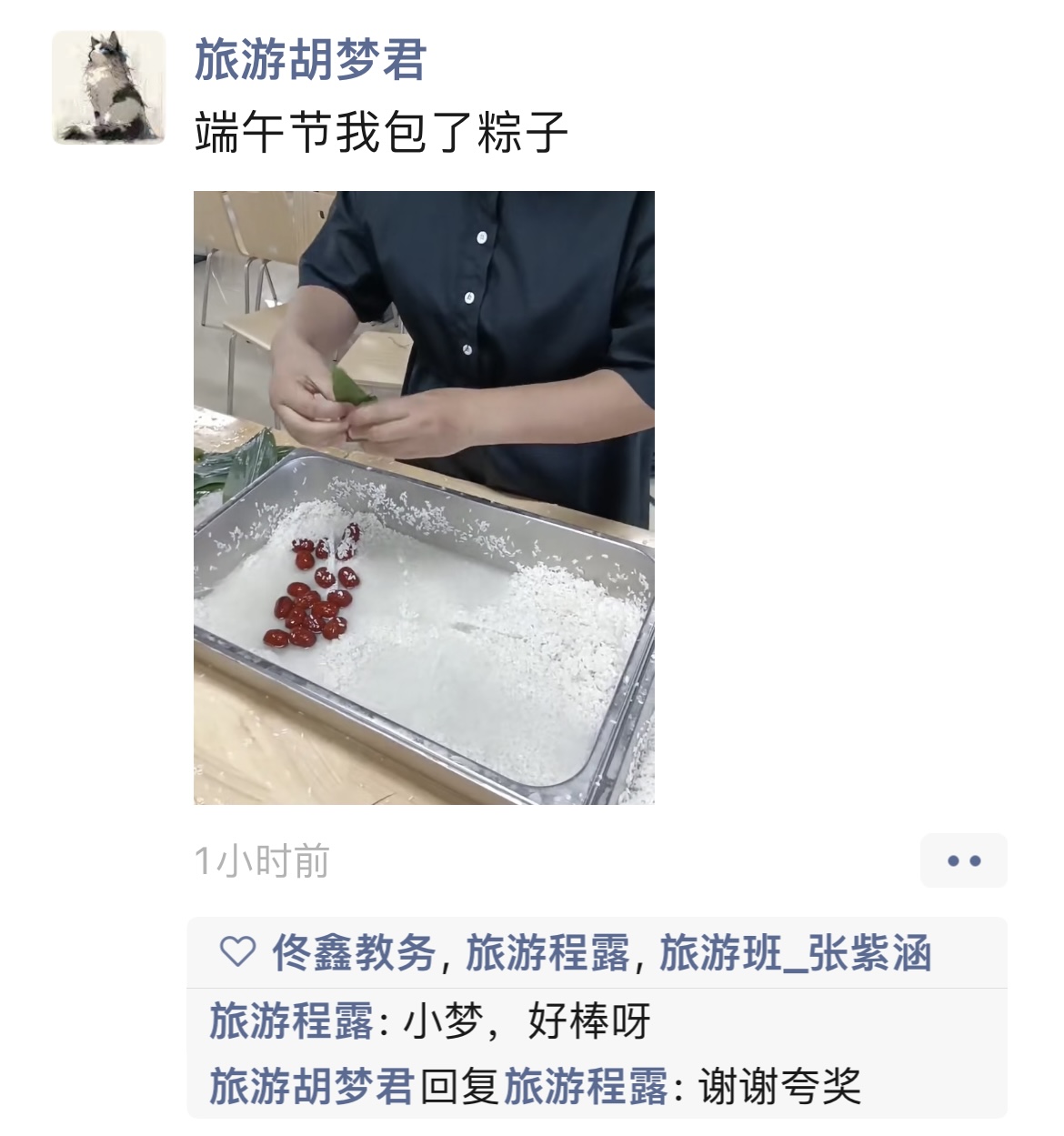Tap the heart icon in likes row
The height and width of the screenshot is (1136, 1064).
238,952
